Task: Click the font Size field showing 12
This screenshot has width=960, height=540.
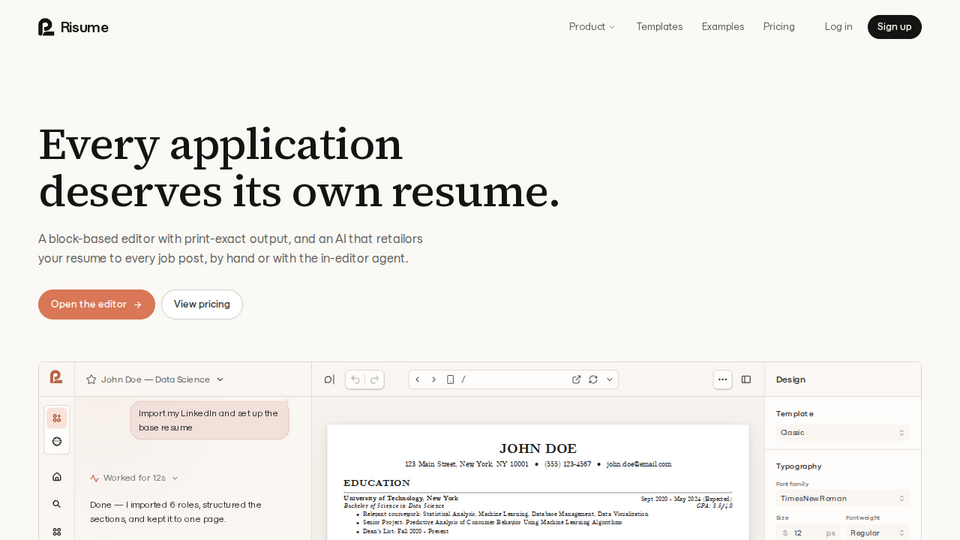Action: (x=808, y=533)
